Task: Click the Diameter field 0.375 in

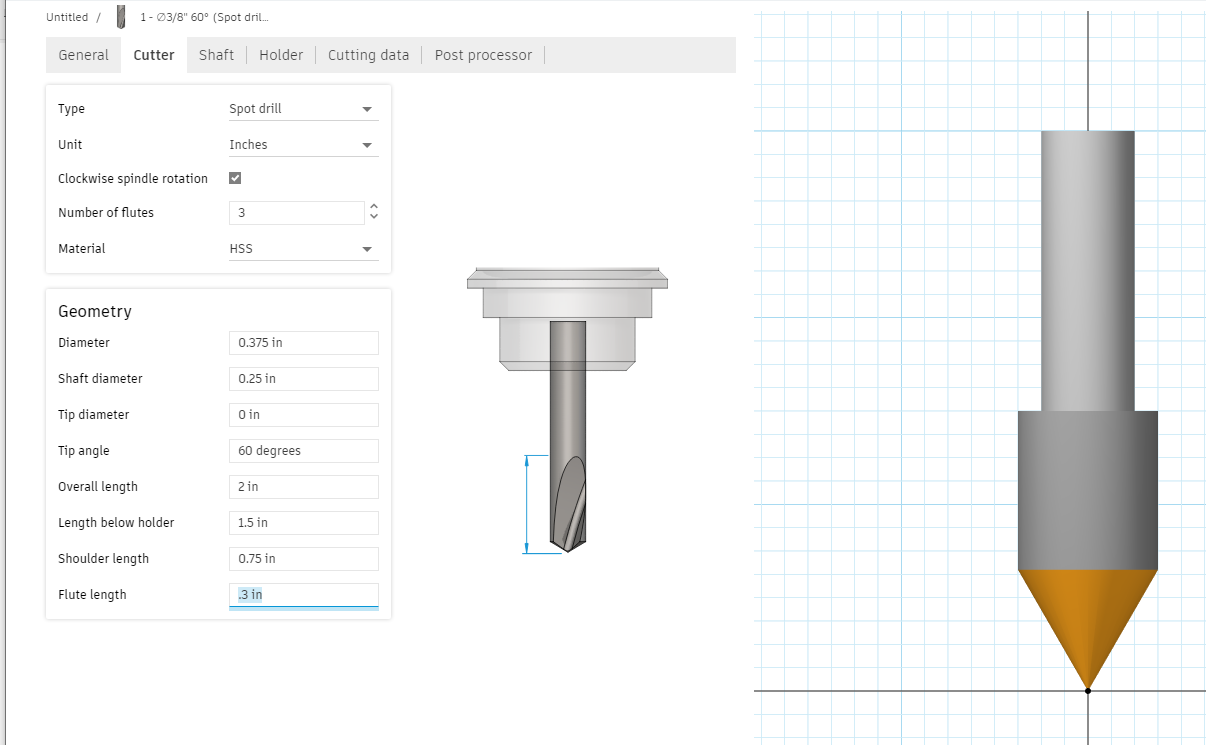Action: [304, 343]
